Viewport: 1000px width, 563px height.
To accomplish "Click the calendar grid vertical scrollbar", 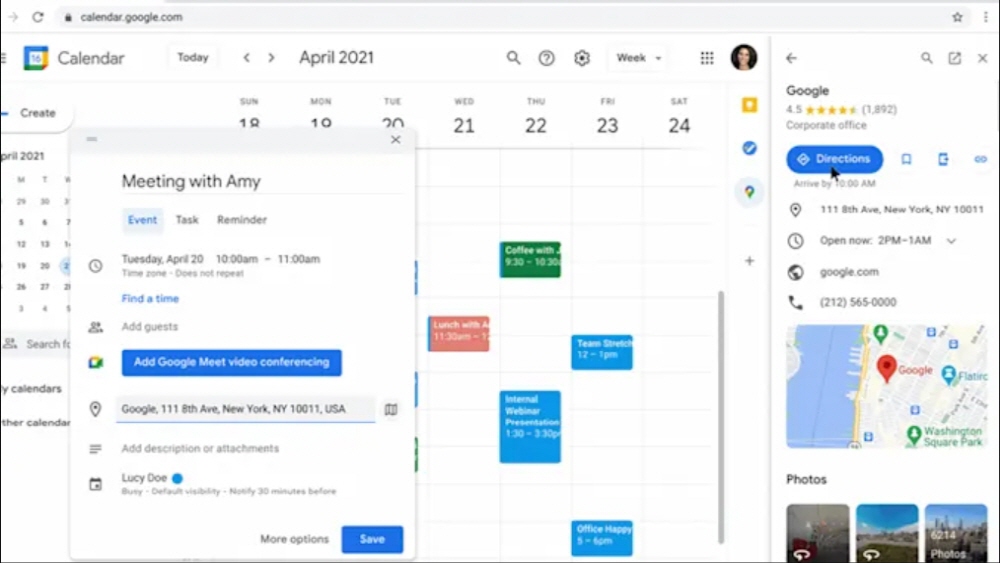I will pyautogui.click(x=721, y=418).
